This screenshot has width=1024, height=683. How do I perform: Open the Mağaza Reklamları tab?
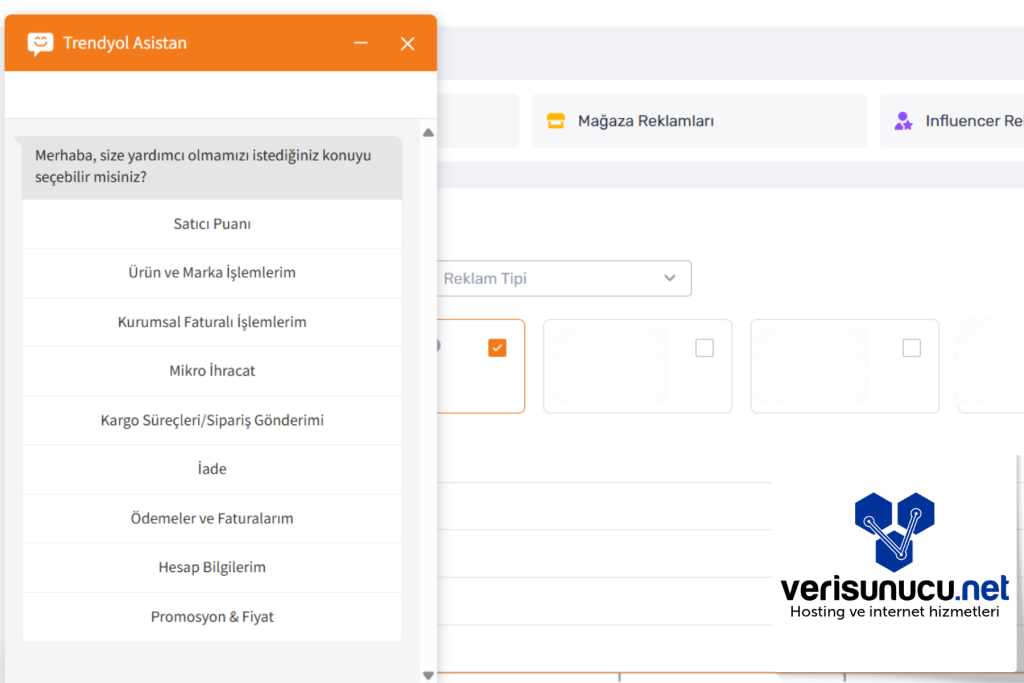[x=699, y=121]
